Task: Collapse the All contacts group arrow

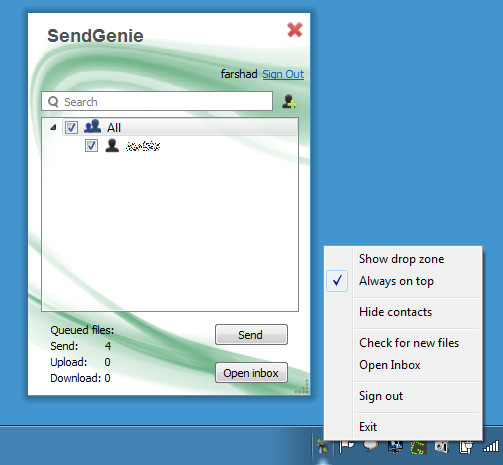Action: pos(53,127)
